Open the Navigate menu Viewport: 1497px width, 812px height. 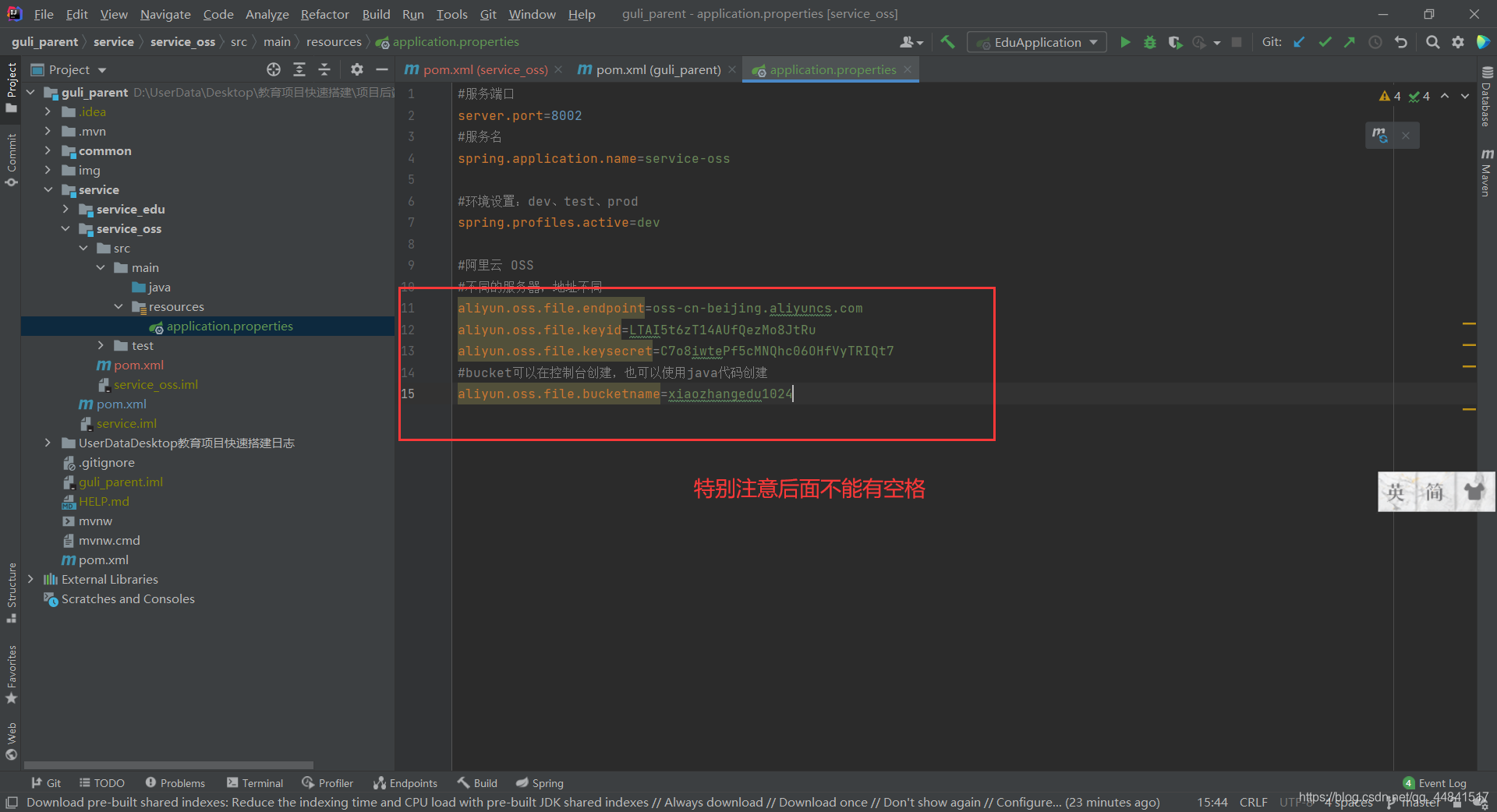165,14
